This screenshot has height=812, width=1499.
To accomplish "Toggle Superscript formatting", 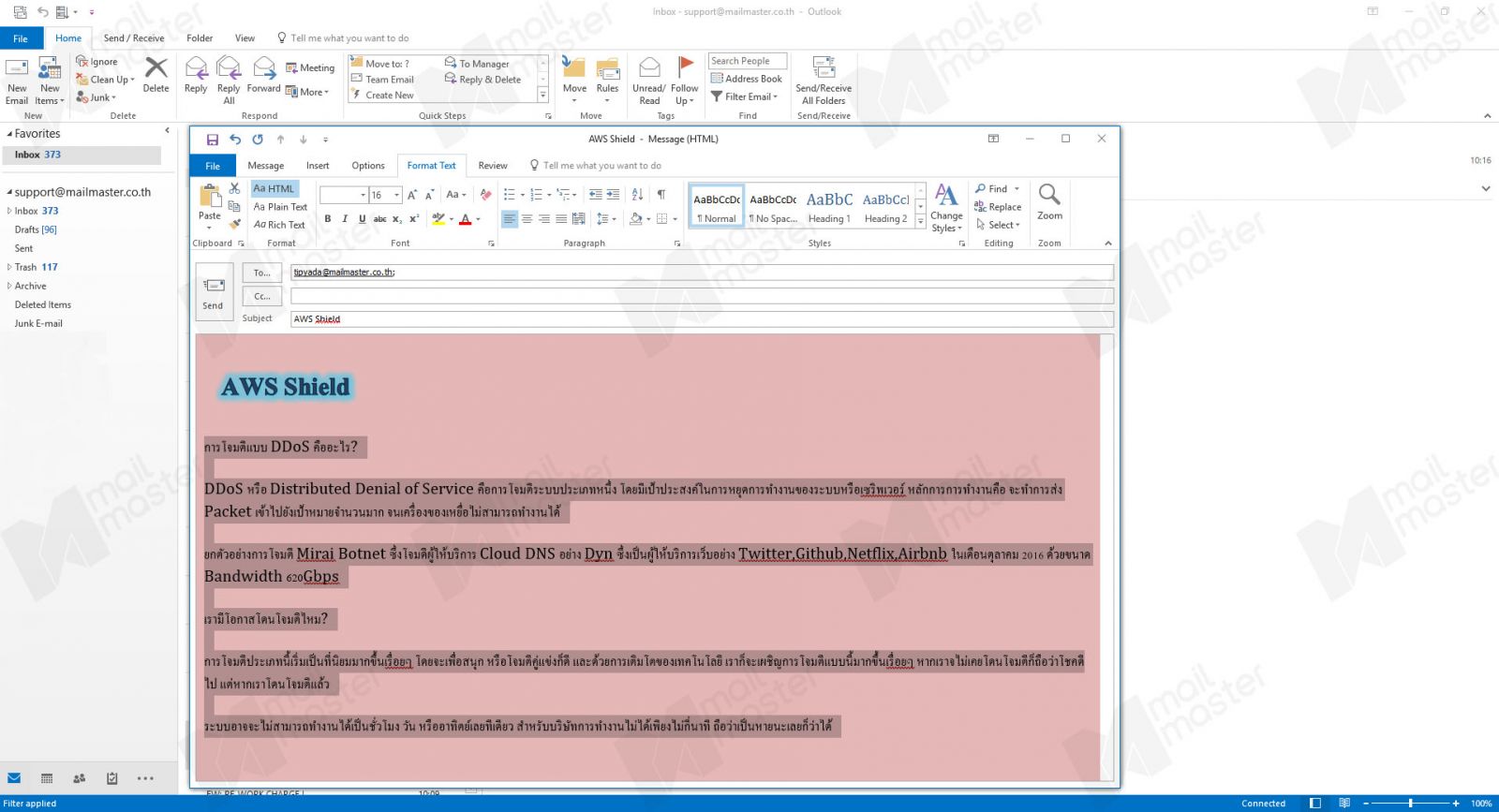I will [x=414, y=219].
